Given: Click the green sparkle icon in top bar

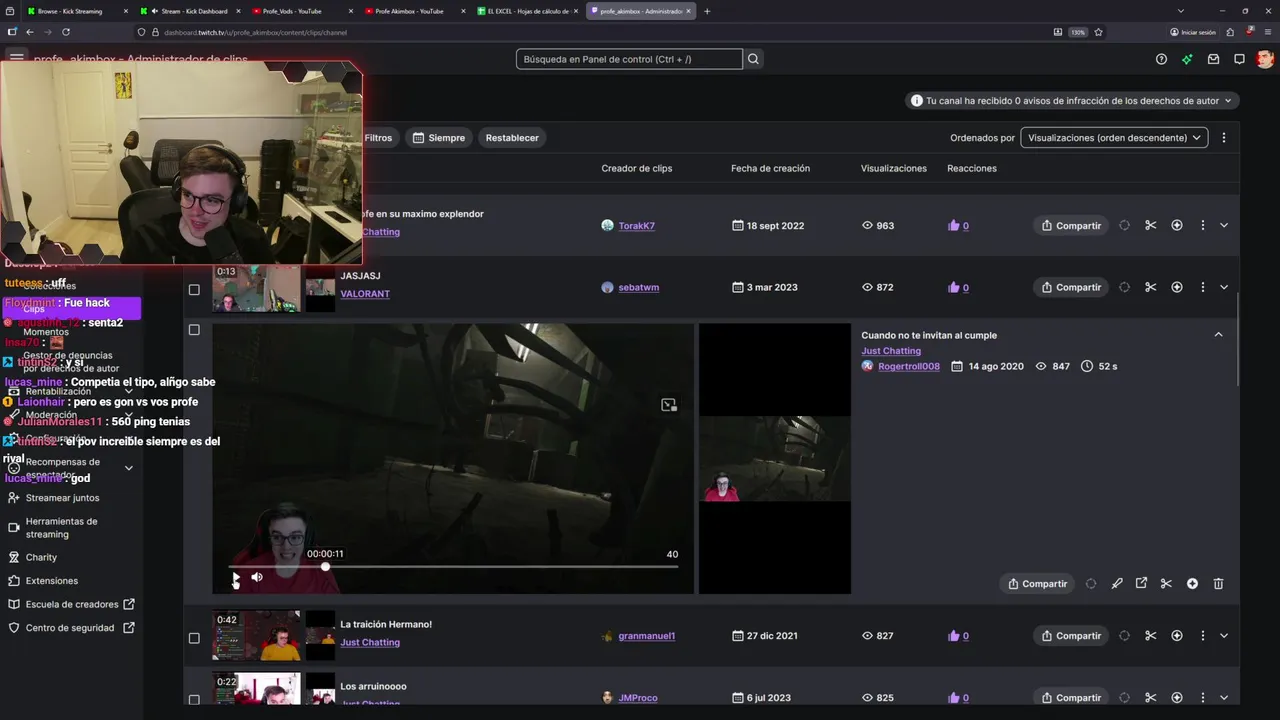Looking at the screenshot, I should (x=1187, y=59).
